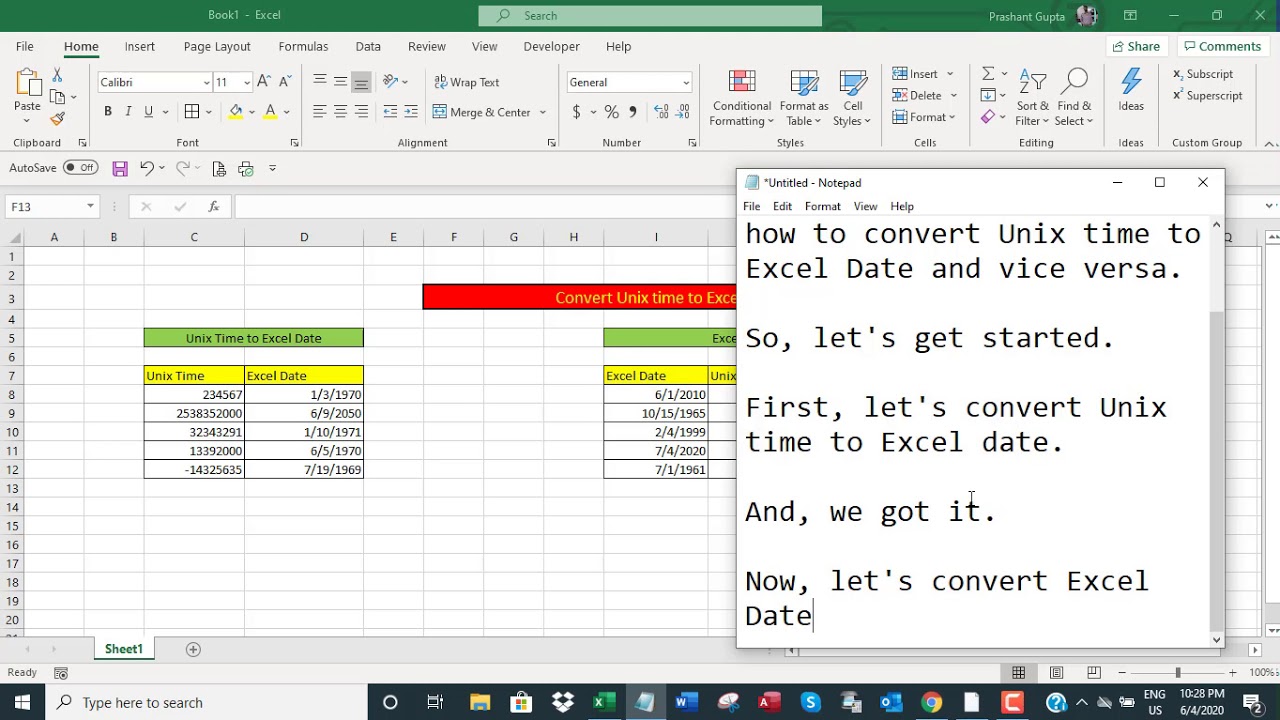Open Sort & Filter menu
Image resolution: width=1280 pixels, height=720 pixels.
pyautogui.click(x=1033, y=98)
